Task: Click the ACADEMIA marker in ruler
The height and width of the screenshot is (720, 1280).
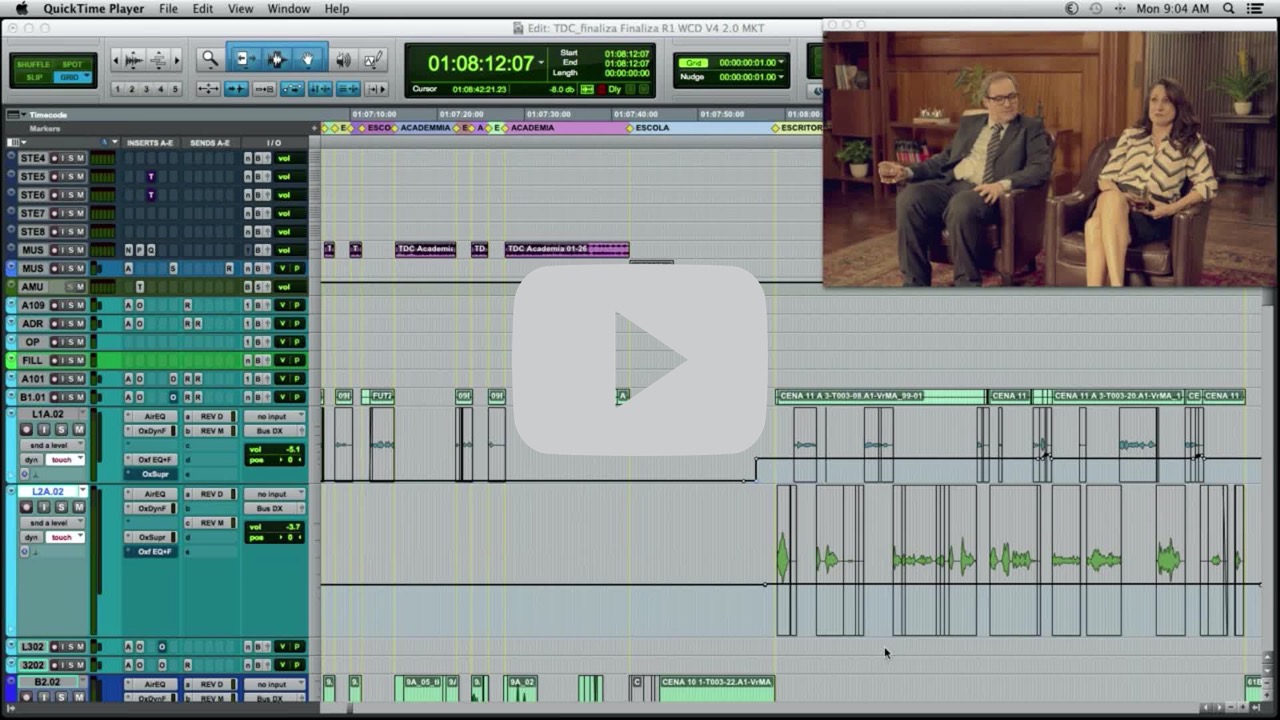Action: coord(532,128)
